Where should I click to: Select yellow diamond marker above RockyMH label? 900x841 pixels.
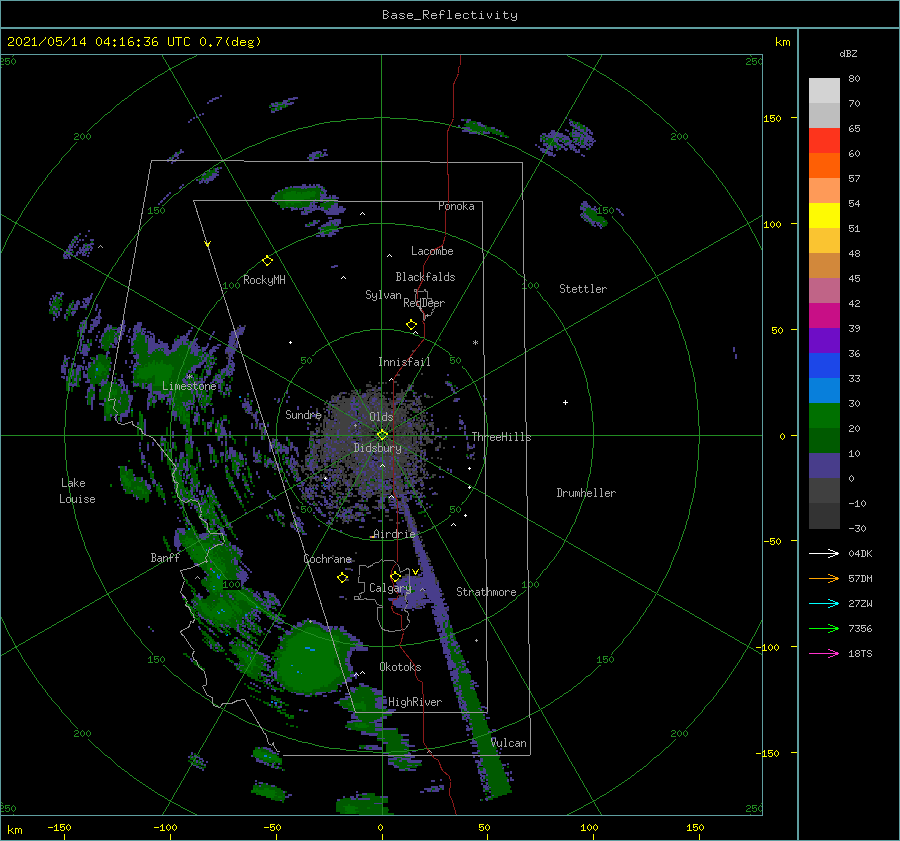click(267, 261)
